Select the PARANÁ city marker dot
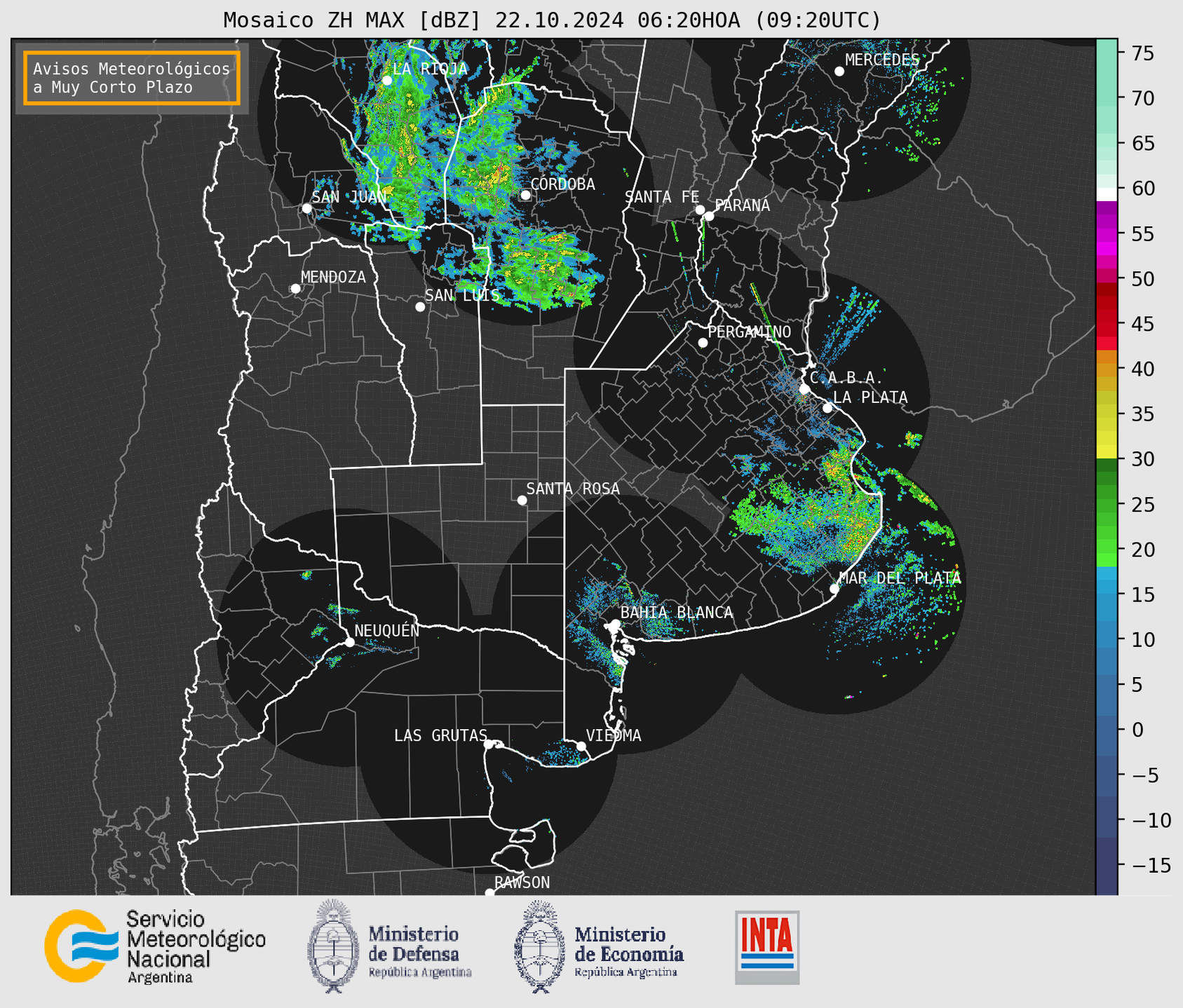Image resolution: width=1183 pixels, height=1008 pixels. click(709, 216)
